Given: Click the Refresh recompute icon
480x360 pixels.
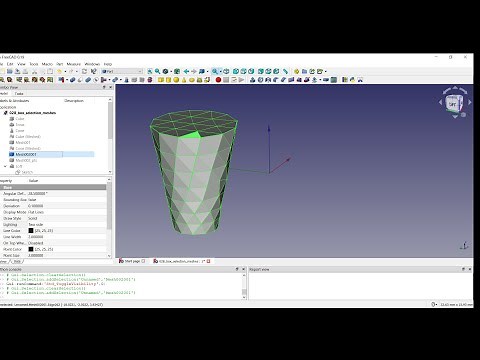Looking at the screenshot, I should point(85,71).
